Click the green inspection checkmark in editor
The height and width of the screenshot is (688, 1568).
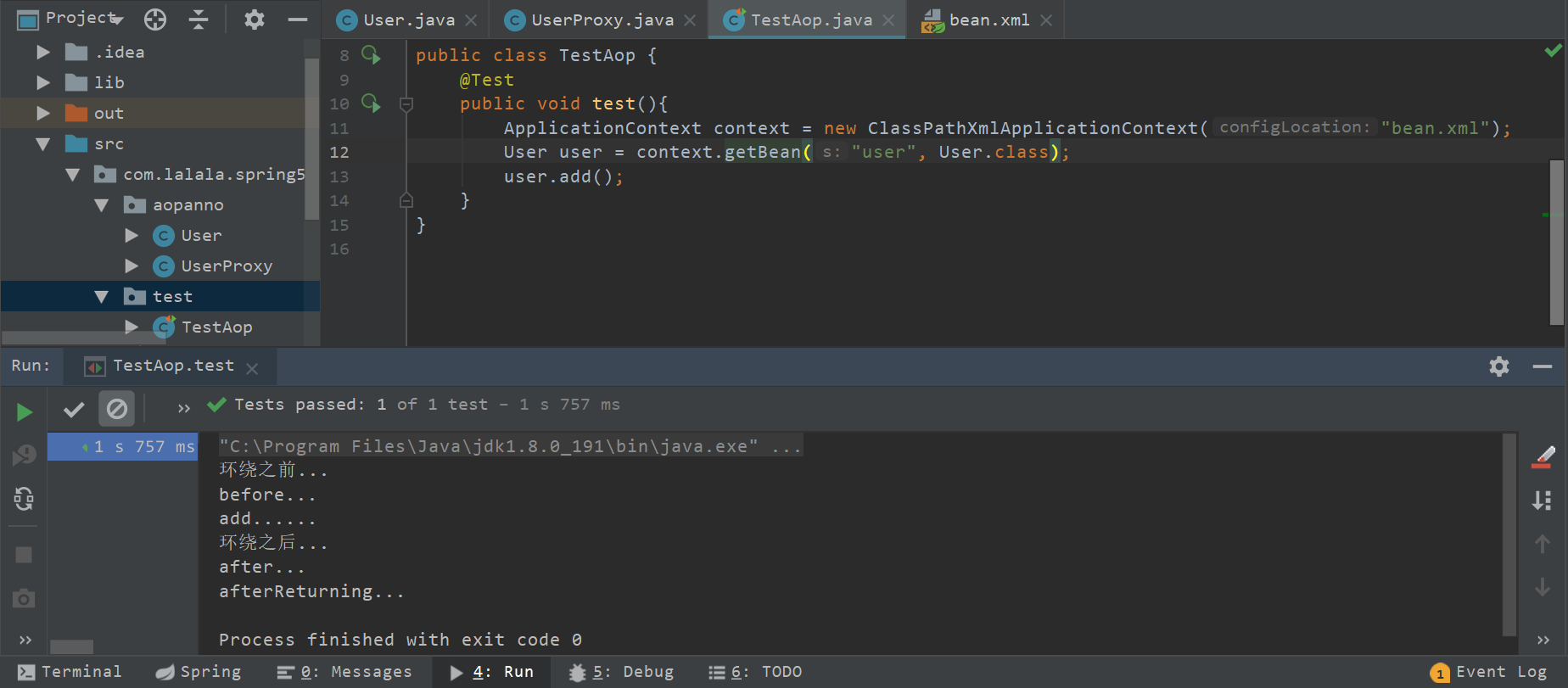click(1553, 52)
